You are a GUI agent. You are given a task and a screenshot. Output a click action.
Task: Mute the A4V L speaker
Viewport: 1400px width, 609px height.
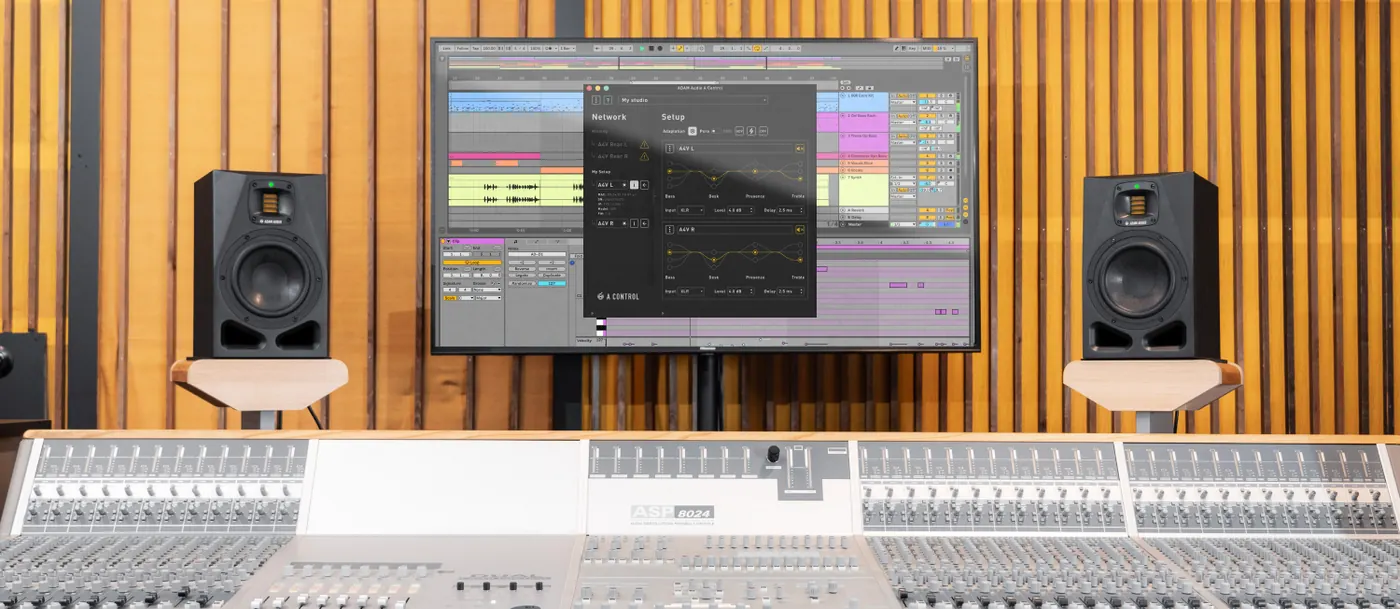[799, 148]
